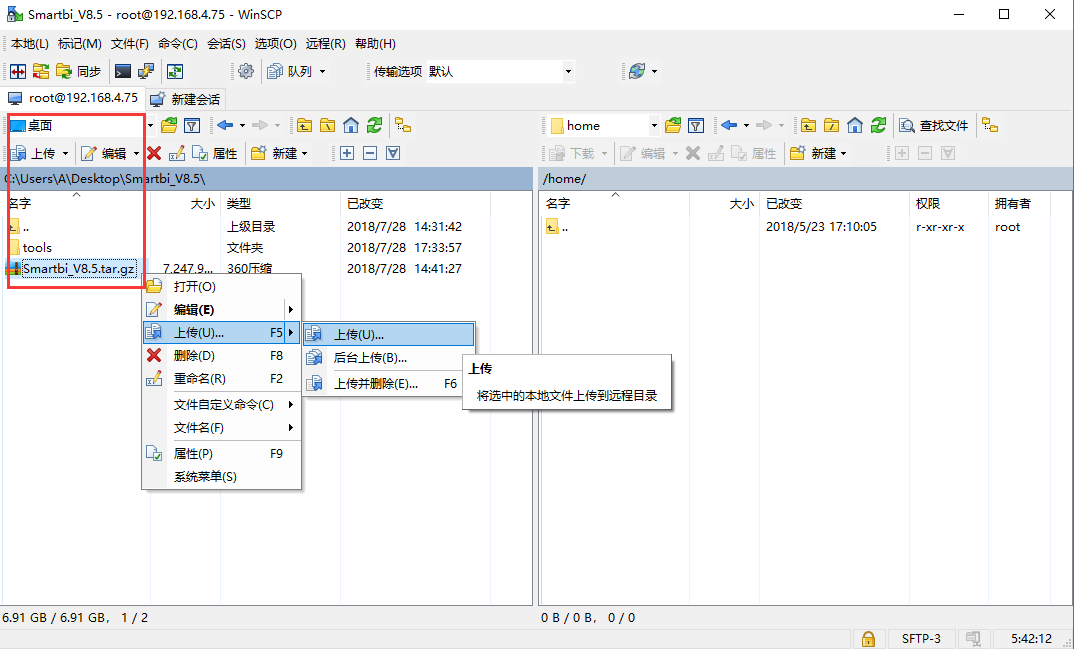Click the 同步 synchronize toolbar button
This screenshot has height=649, width=1074.
coord(79,71)
